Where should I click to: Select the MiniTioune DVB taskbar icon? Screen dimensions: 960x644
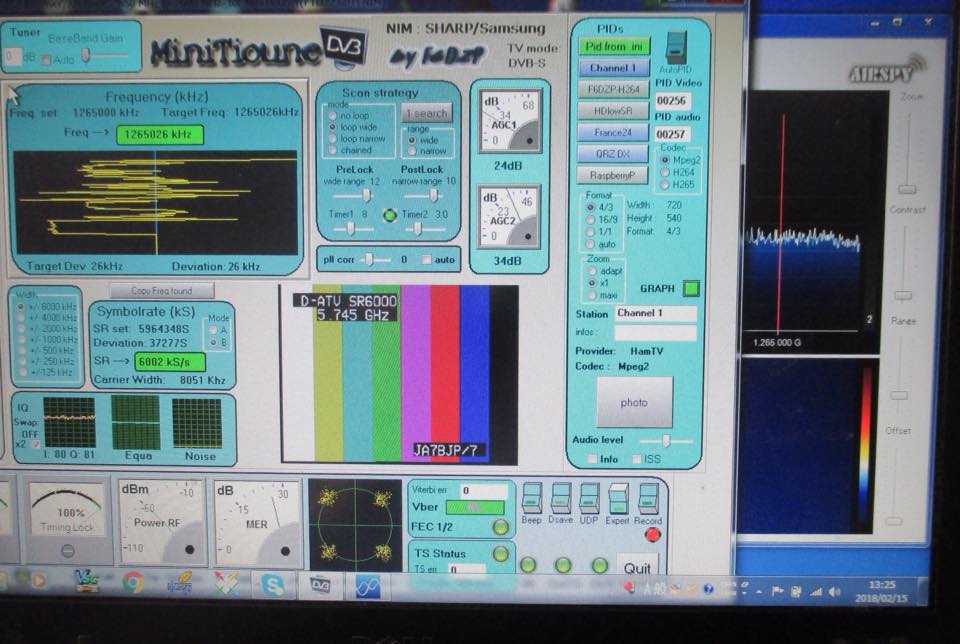click(320, 586)
